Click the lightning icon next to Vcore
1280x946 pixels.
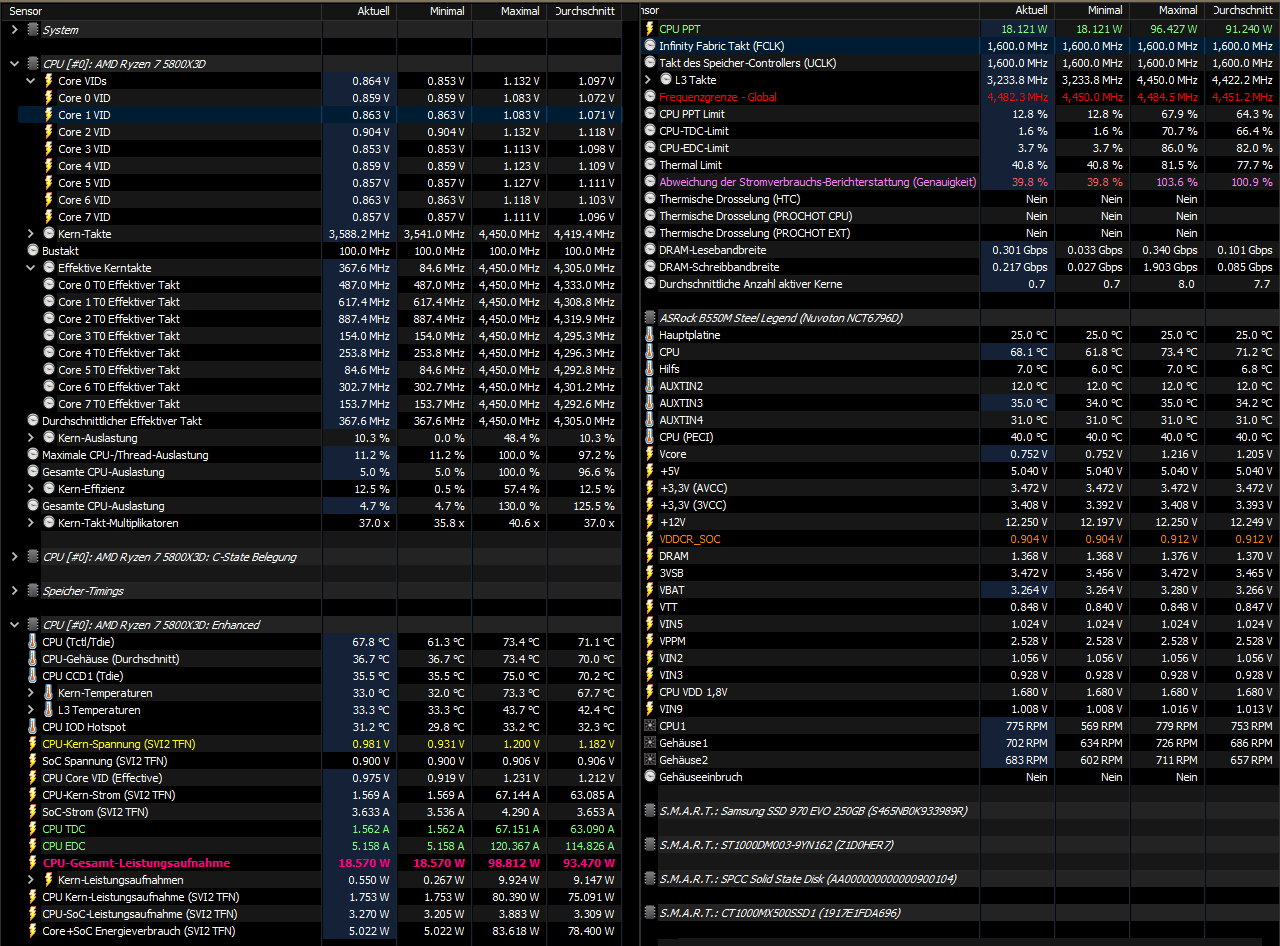tap(651, 454)
